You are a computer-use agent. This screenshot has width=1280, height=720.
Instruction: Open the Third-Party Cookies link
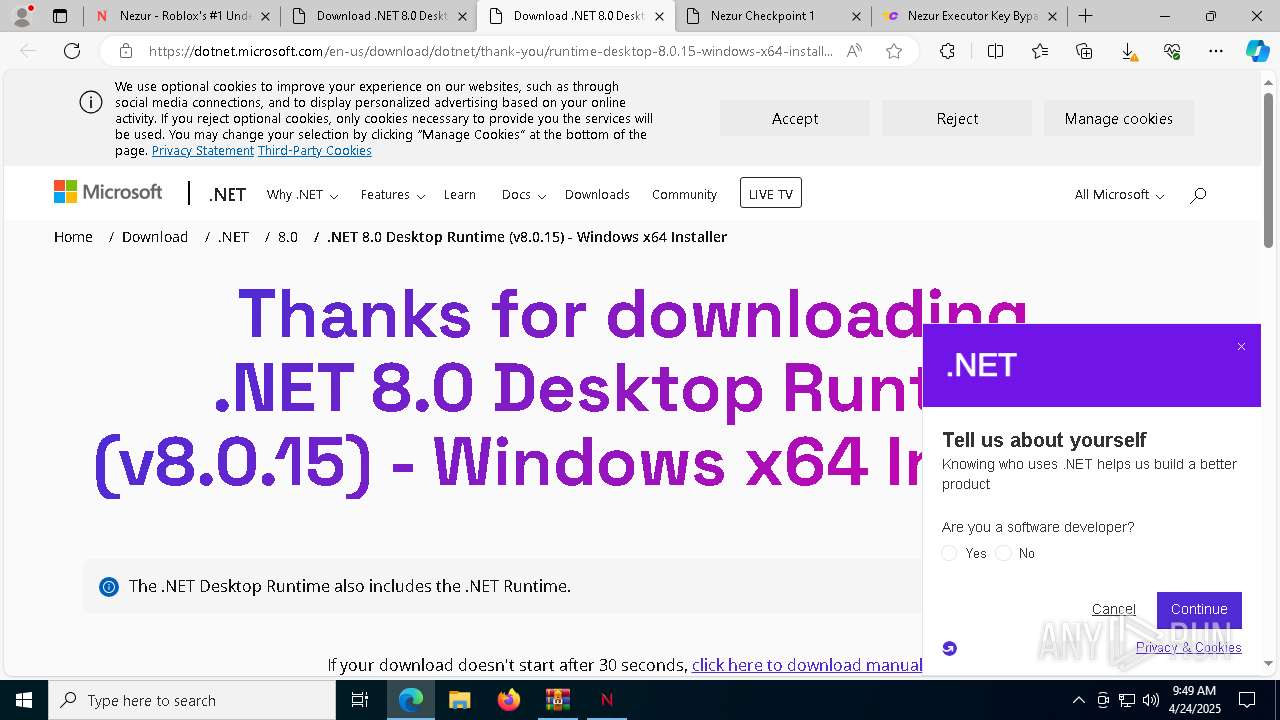point(315,150)
